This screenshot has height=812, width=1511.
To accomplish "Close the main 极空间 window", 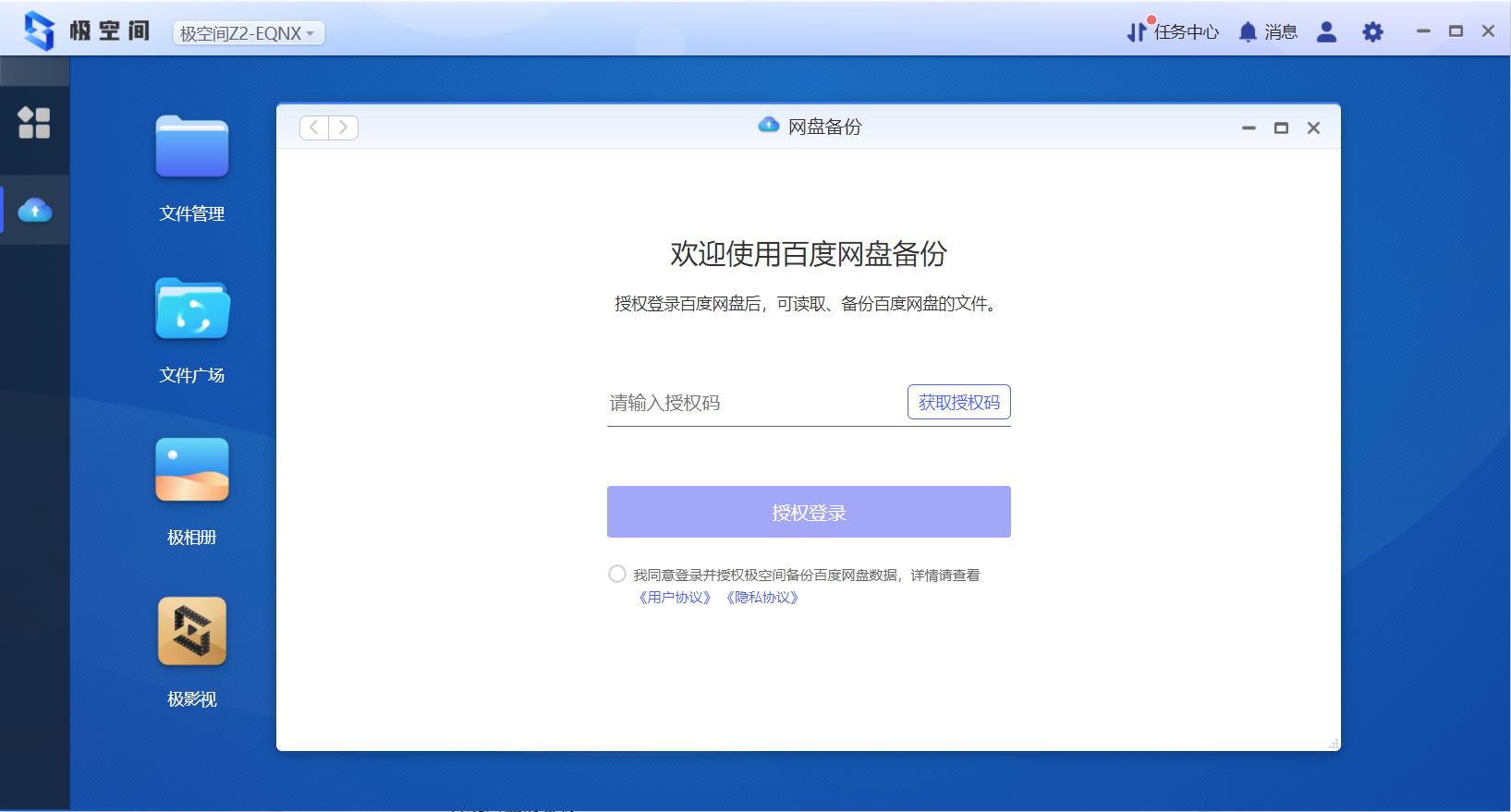I will tap(1488, 30).
